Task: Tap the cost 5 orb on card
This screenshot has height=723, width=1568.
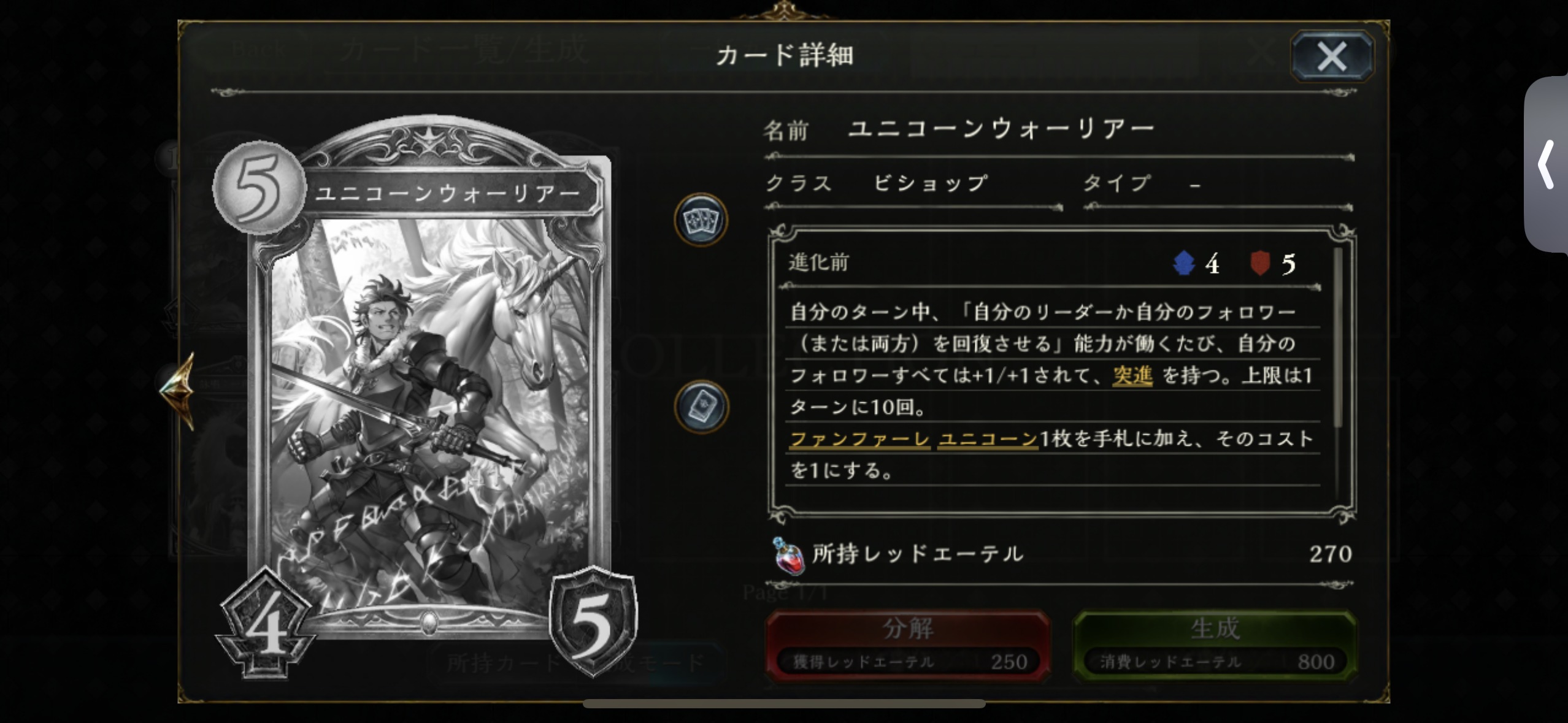Action: click(259, 187)
